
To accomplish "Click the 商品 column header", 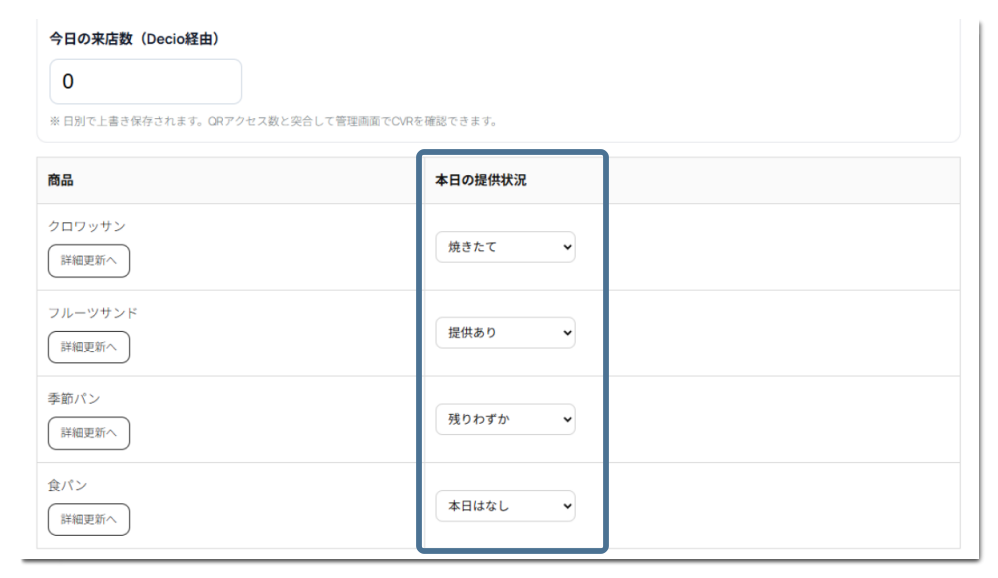I will pos(61,180).
